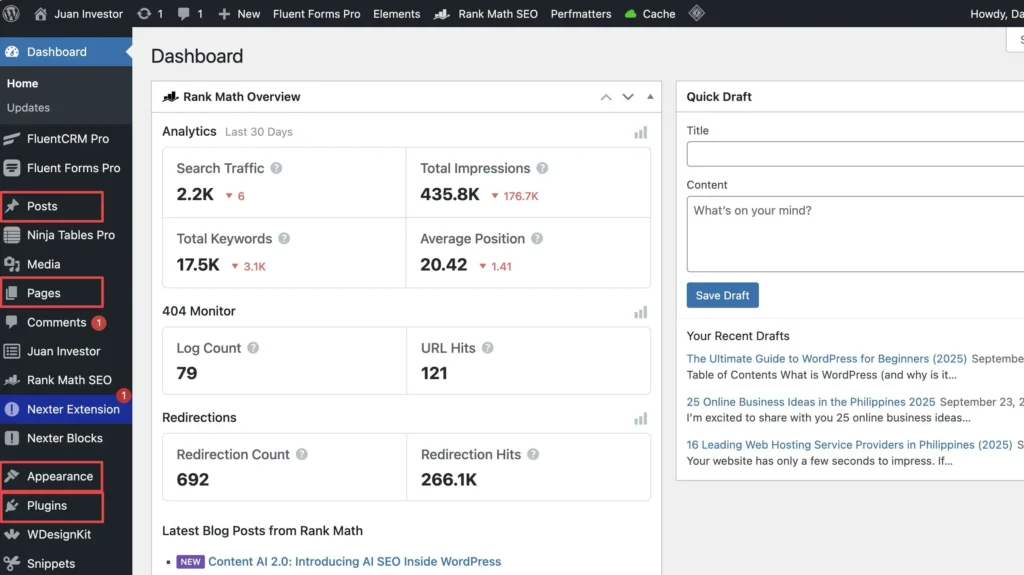Screen dimensions: 1024x575
Task: Open the comments bubble icon in admin bar
Action: 184,13
